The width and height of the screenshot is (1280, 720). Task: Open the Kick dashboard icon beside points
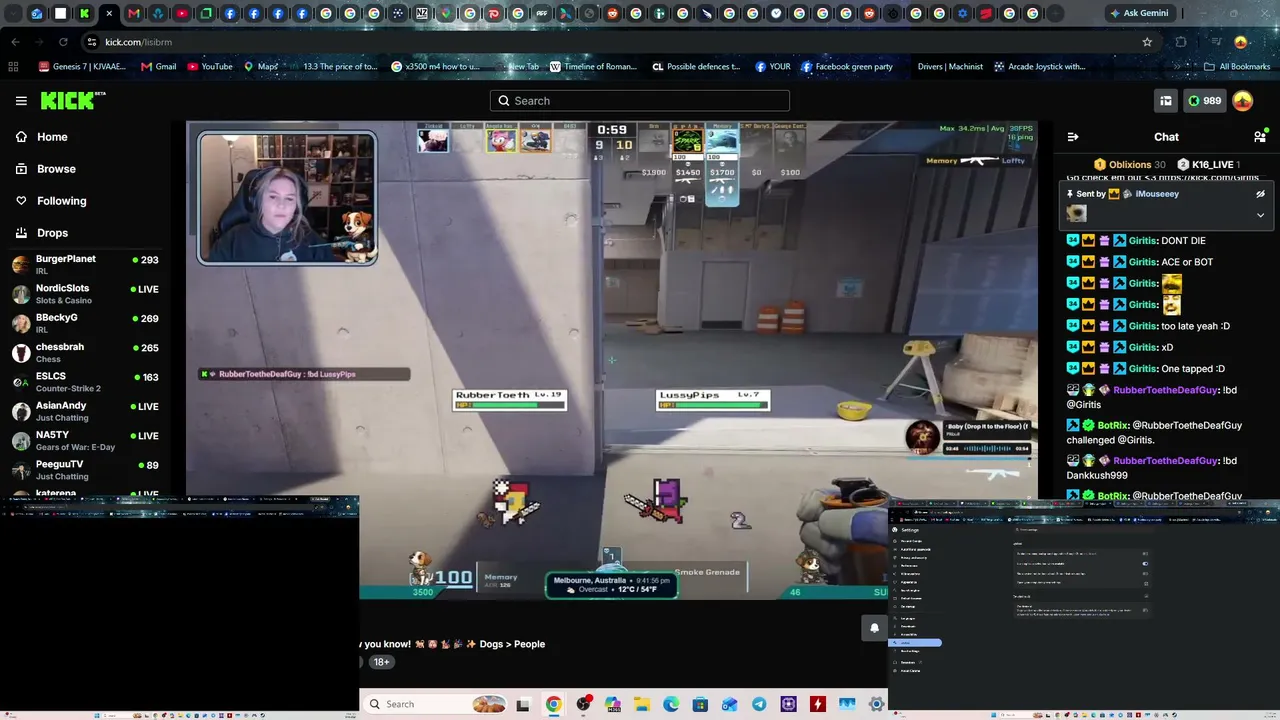[1166, 101]
